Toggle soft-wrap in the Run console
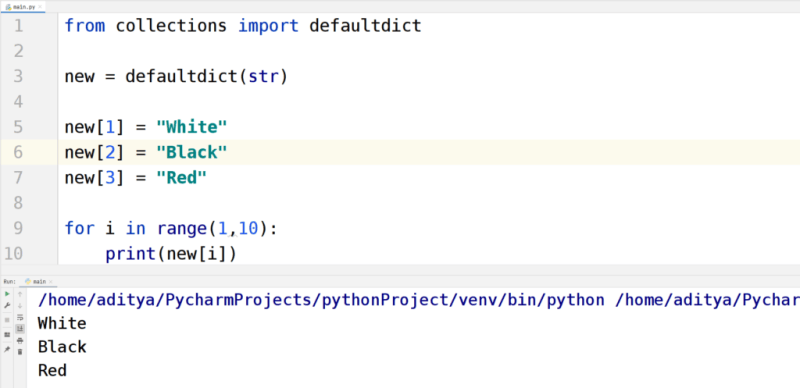This screenshot has height=388, width=800. [x=20, y=318]
